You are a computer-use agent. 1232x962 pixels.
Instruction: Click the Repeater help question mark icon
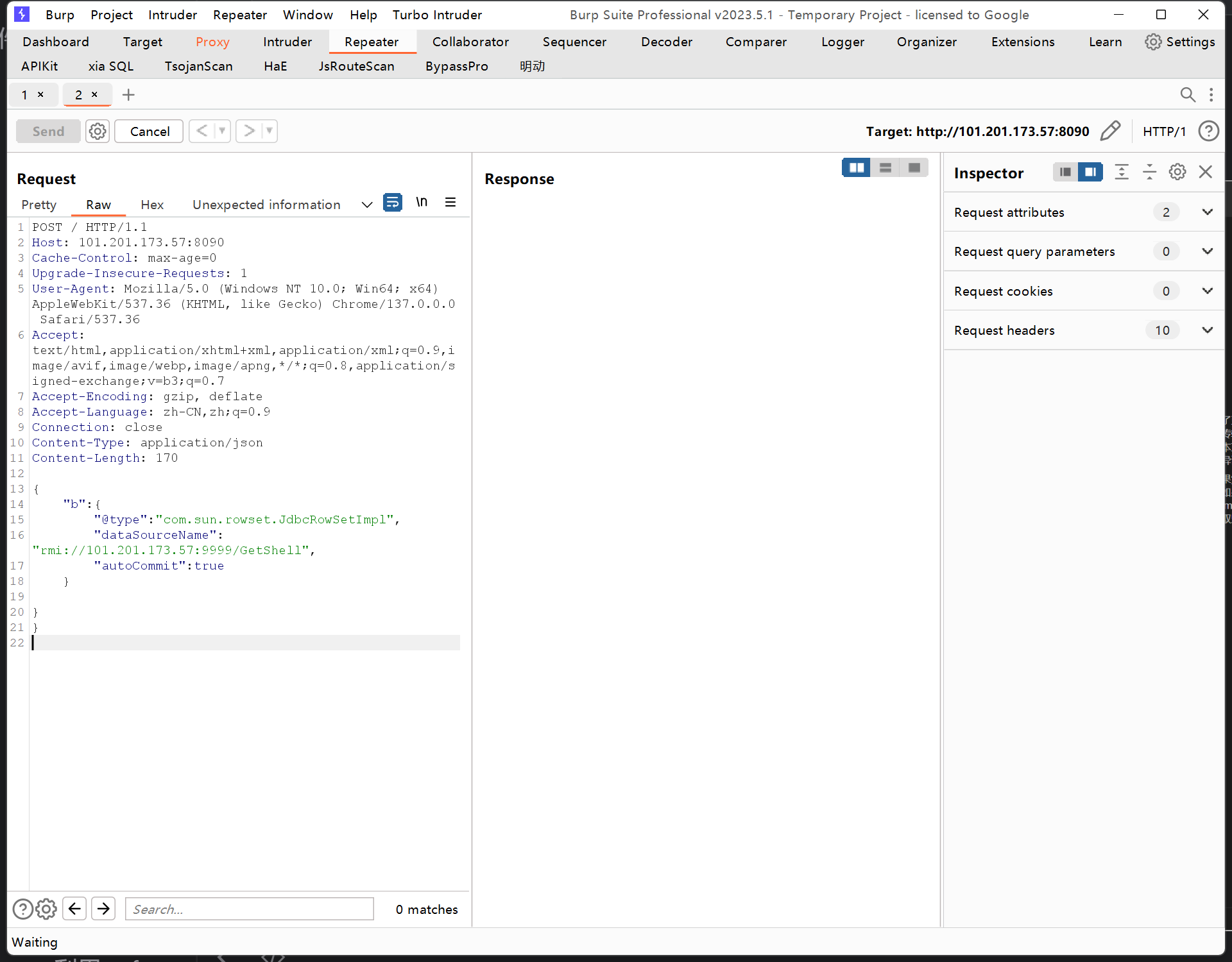pyautogui.click(x=1208, y=131)
